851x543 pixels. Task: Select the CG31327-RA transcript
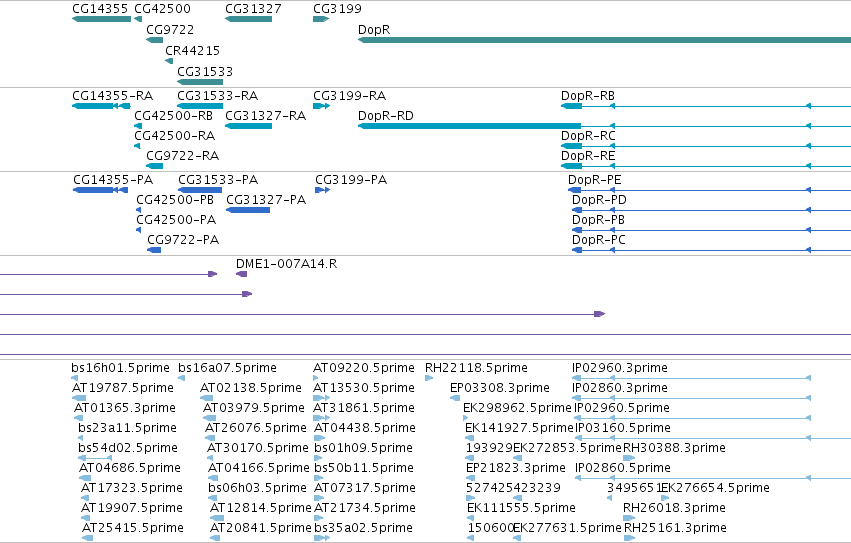[249, 126]
